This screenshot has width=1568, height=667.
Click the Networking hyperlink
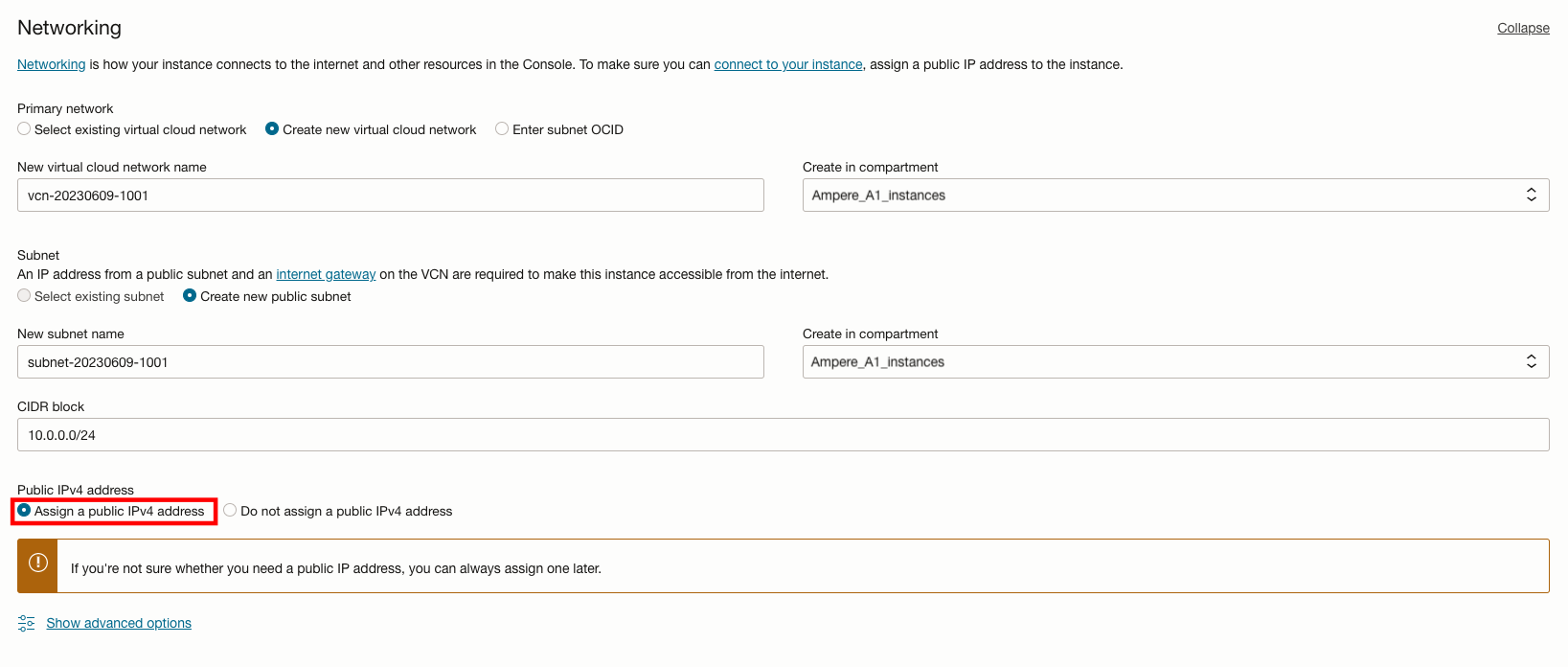tap(50, 64)
